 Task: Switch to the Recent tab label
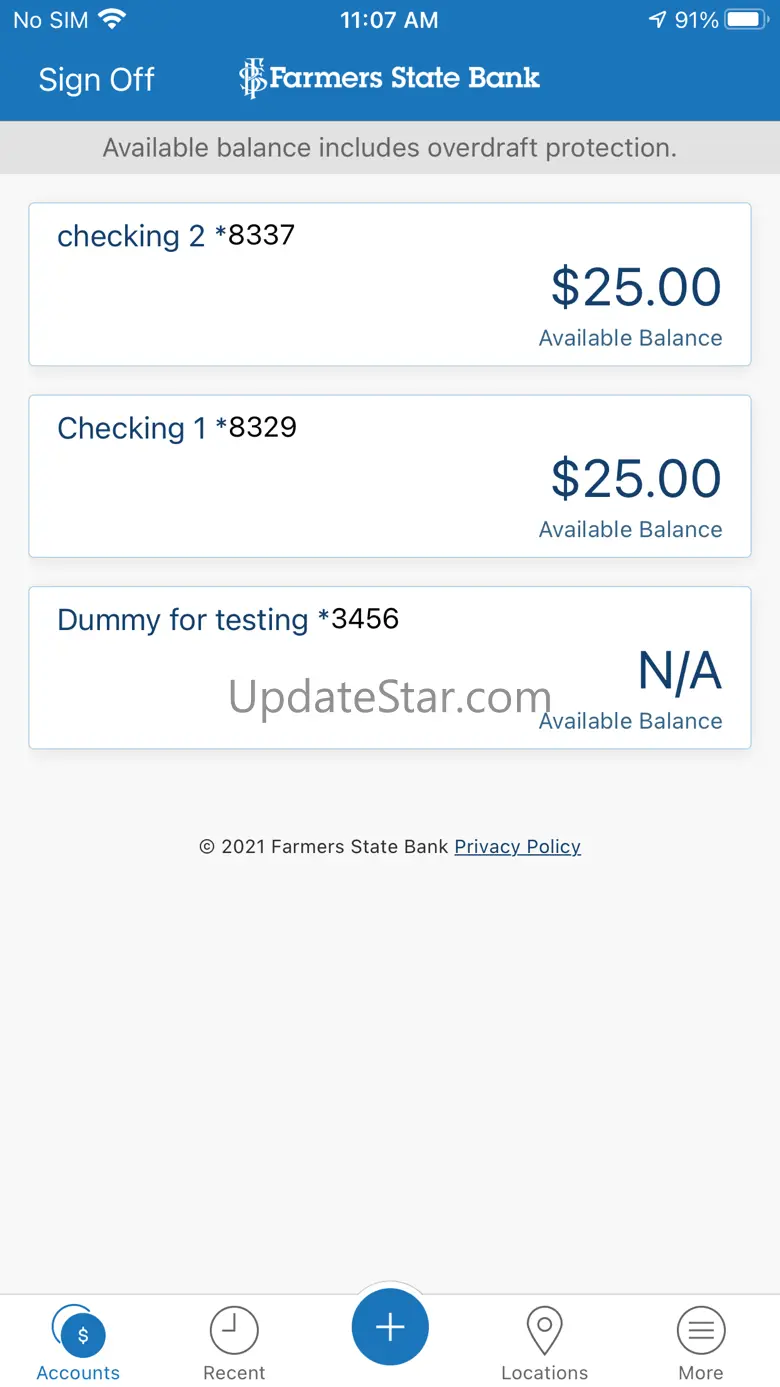click(x=234, y=1373)
